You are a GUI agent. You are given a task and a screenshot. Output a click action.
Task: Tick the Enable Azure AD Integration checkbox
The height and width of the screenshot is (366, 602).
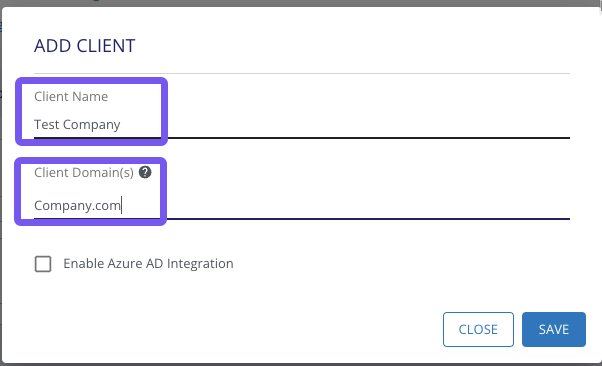click(43, 264)
